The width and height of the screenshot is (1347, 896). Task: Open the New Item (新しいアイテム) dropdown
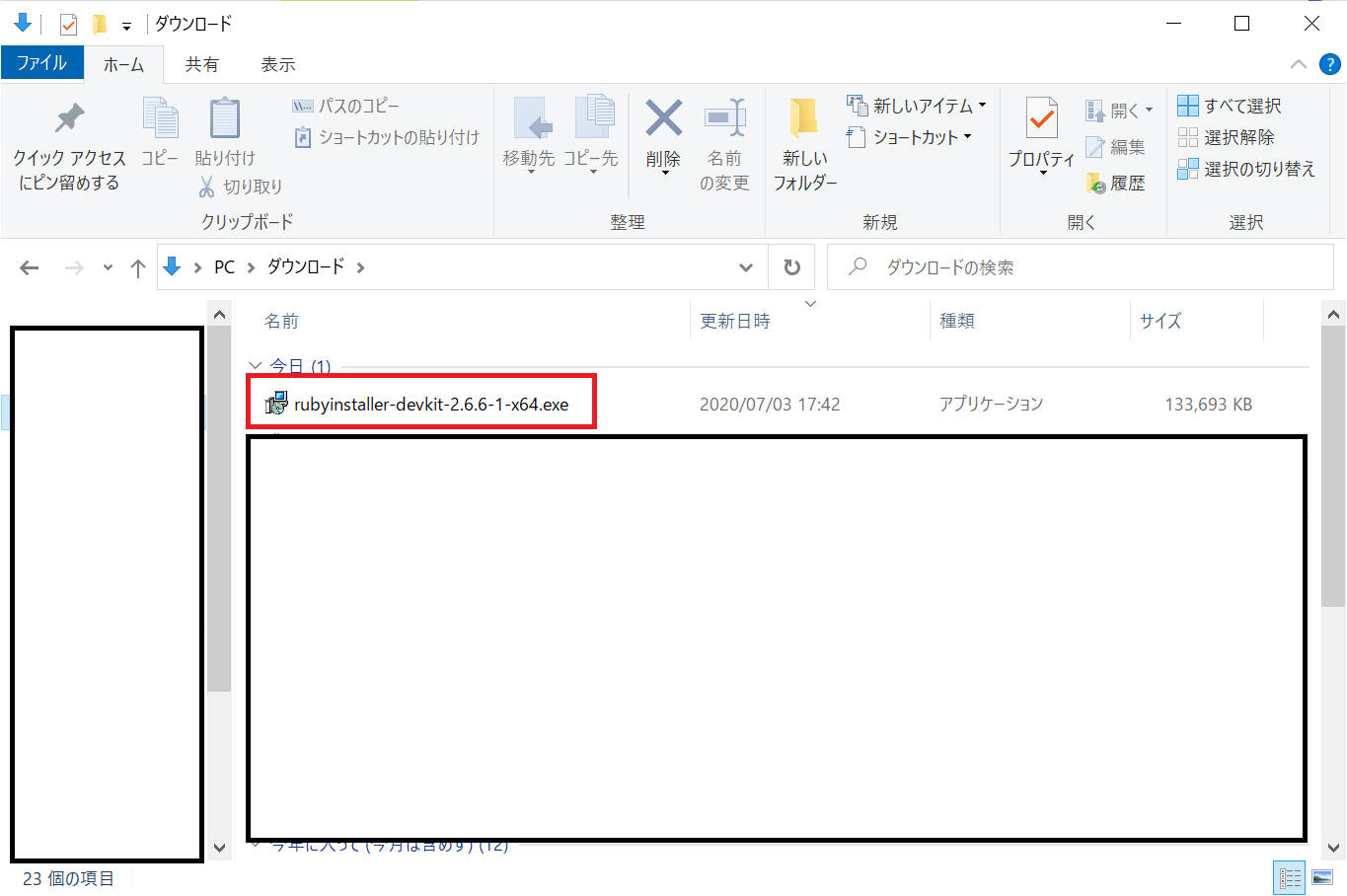[x=917, y=106]
